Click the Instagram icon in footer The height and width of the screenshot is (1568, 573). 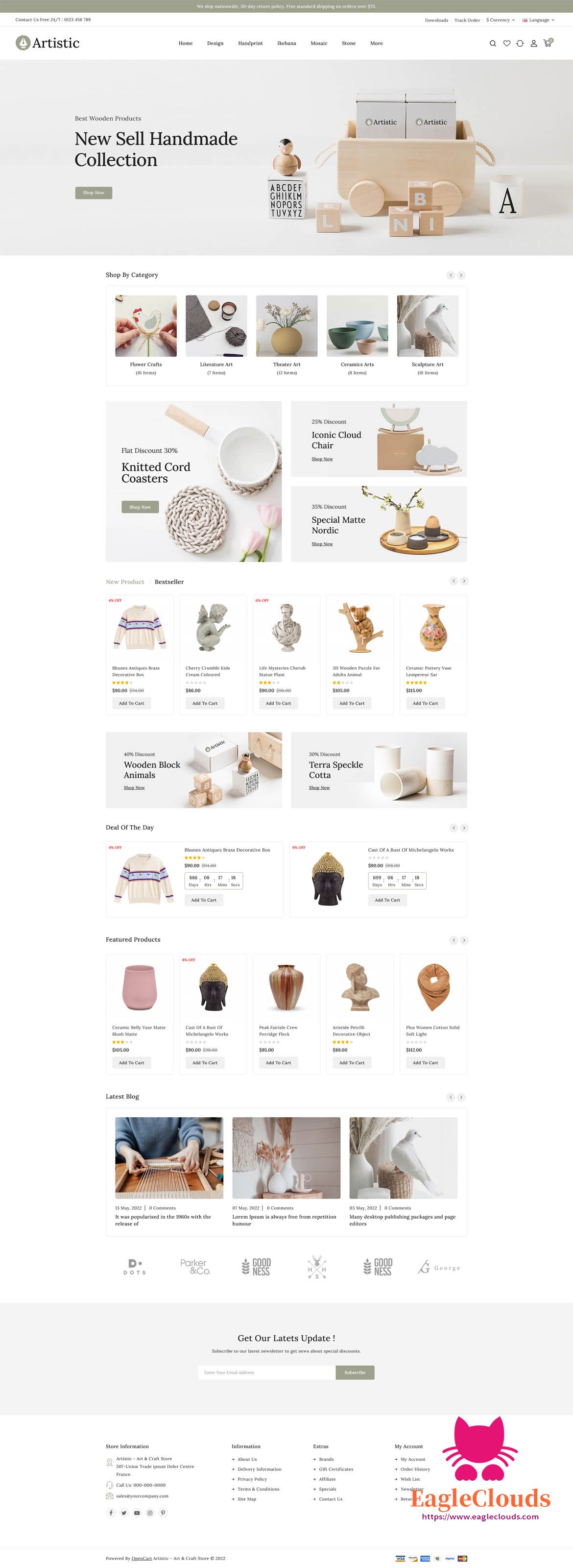click(x=150, y=1513)
